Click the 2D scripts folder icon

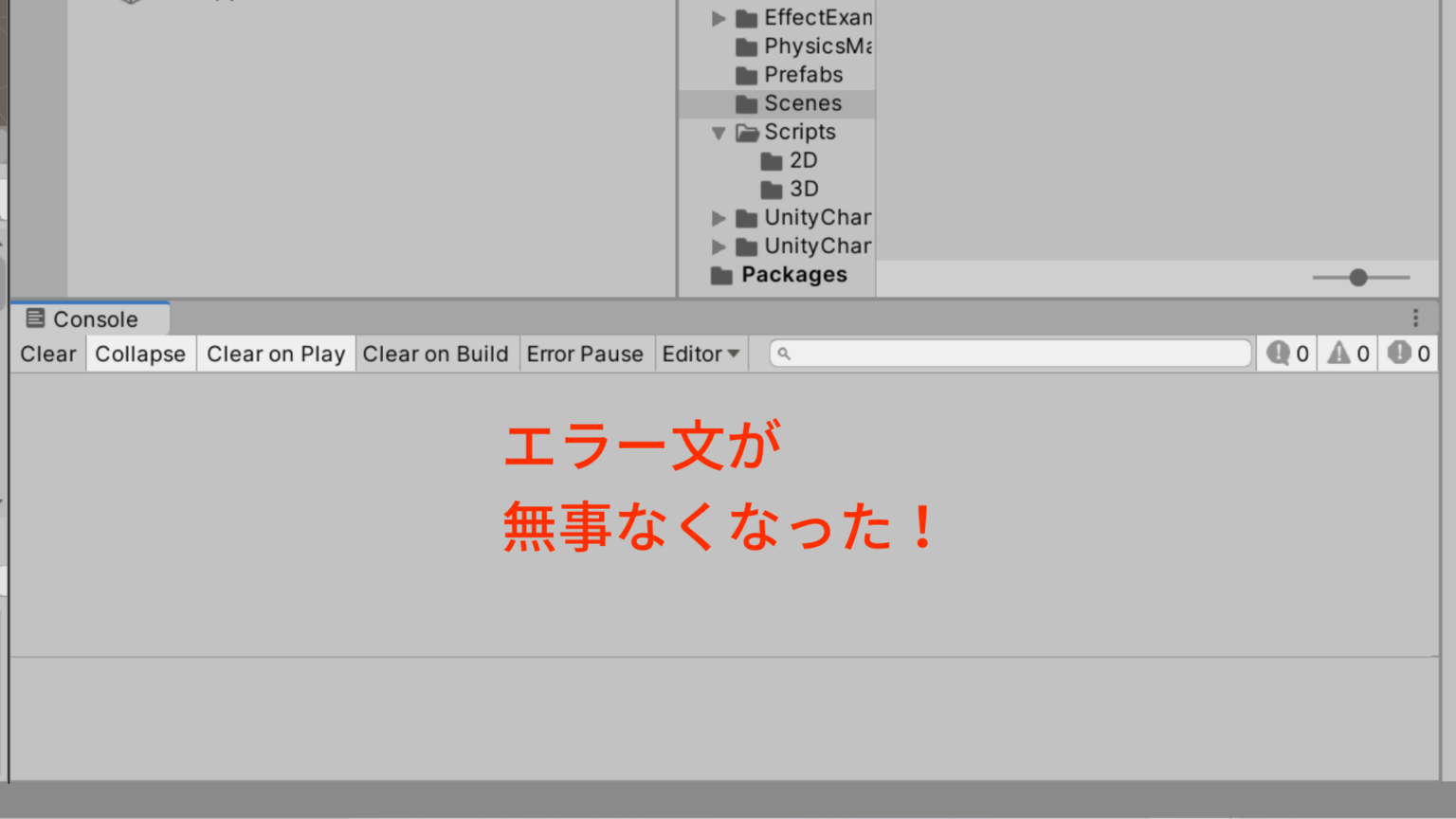click(x=772, y=161)
